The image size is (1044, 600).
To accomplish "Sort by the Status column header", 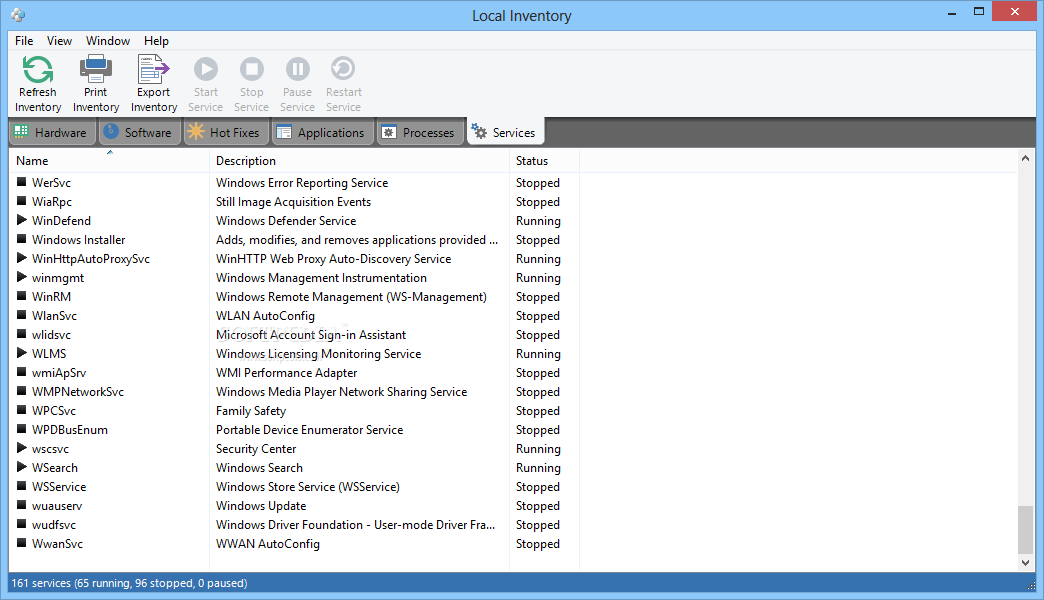I will coord(544,160).
